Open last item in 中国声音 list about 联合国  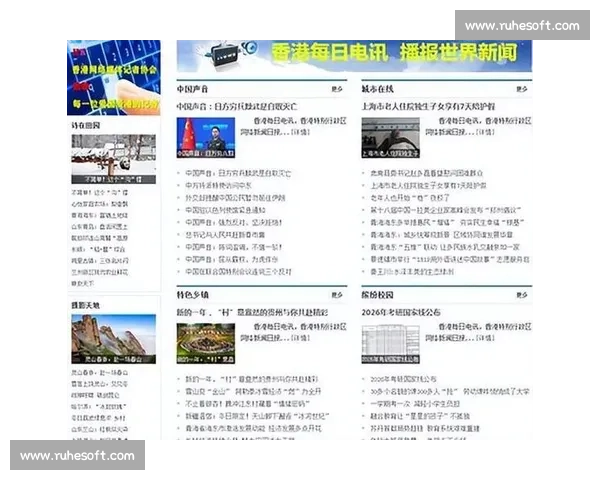point(238,272)
